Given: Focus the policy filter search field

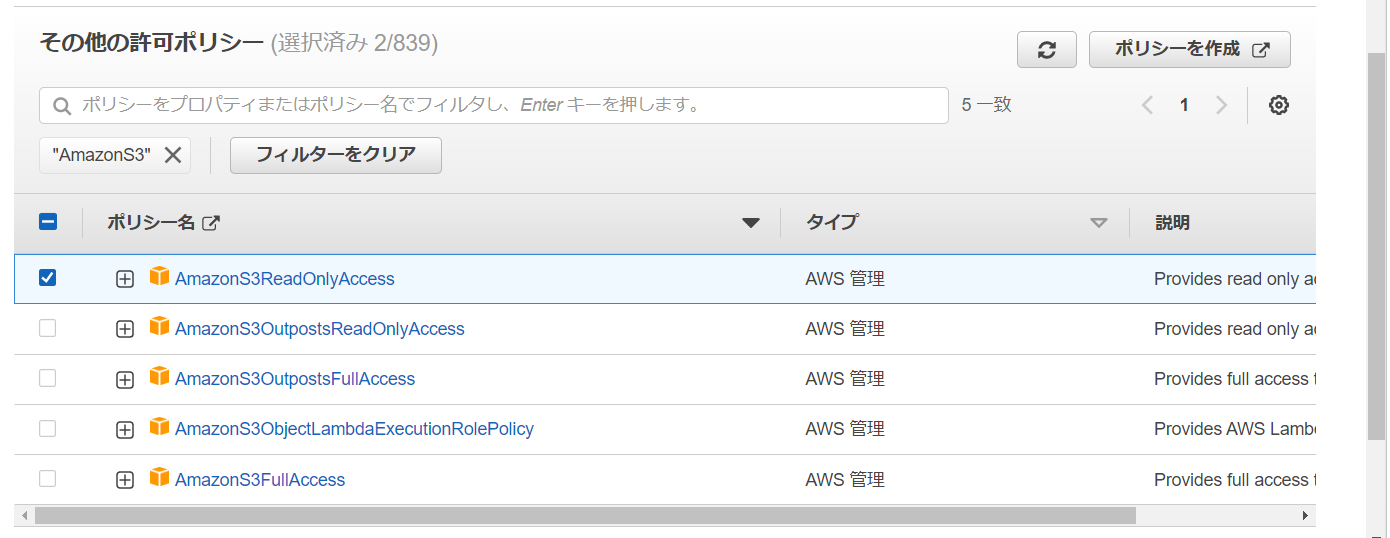Looking at the screenshot, I should click(494, 106).
